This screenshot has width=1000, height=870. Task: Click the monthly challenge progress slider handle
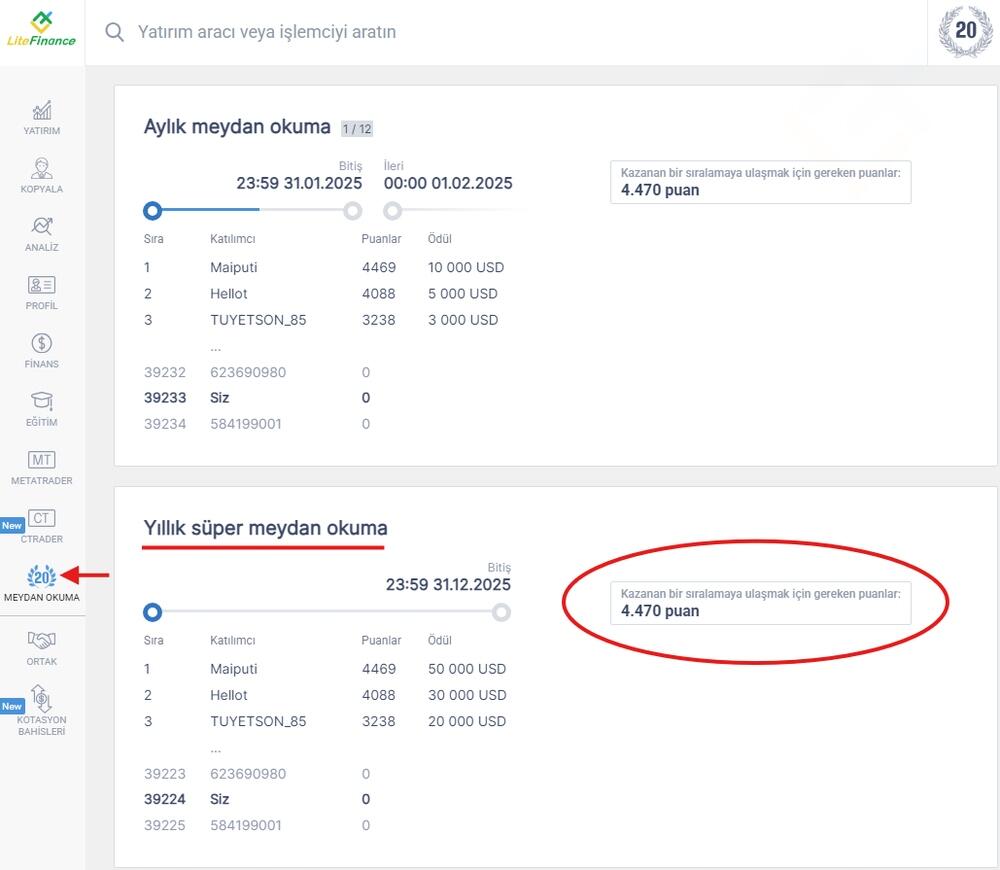(152, 211)
